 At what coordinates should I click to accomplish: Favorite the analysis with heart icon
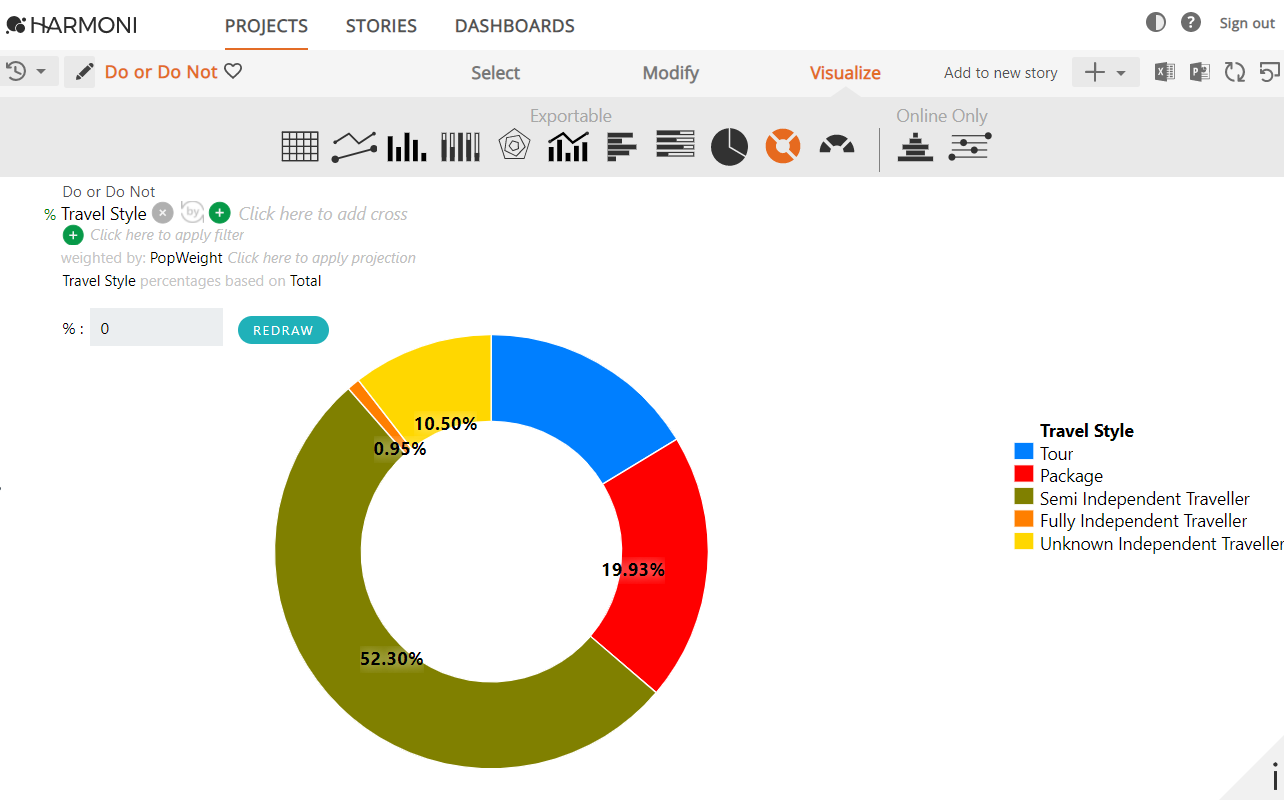(233, 71)
